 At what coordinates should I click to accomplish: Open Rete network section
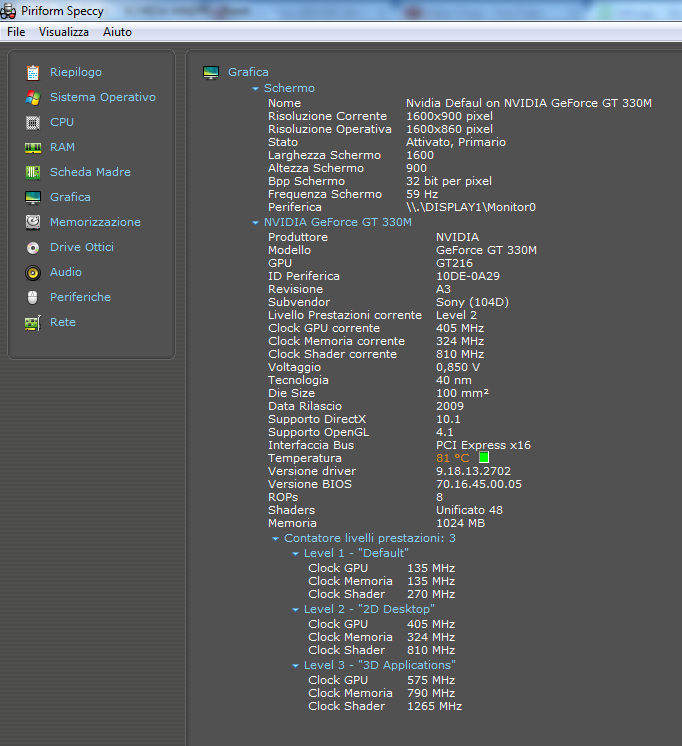point(63,322)
